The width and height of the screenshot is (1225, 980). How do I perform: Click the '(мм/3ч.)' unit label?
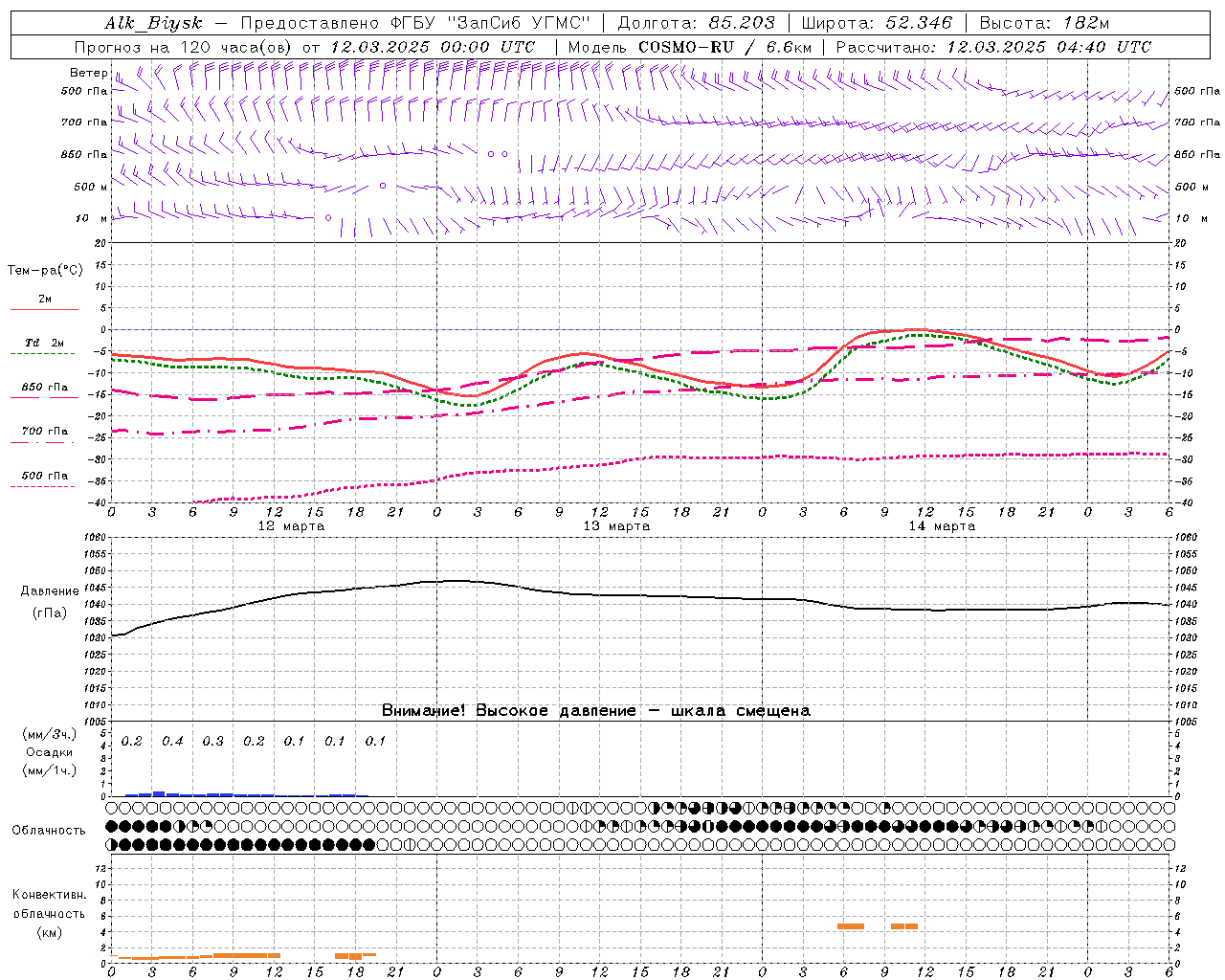pos(50,734)
